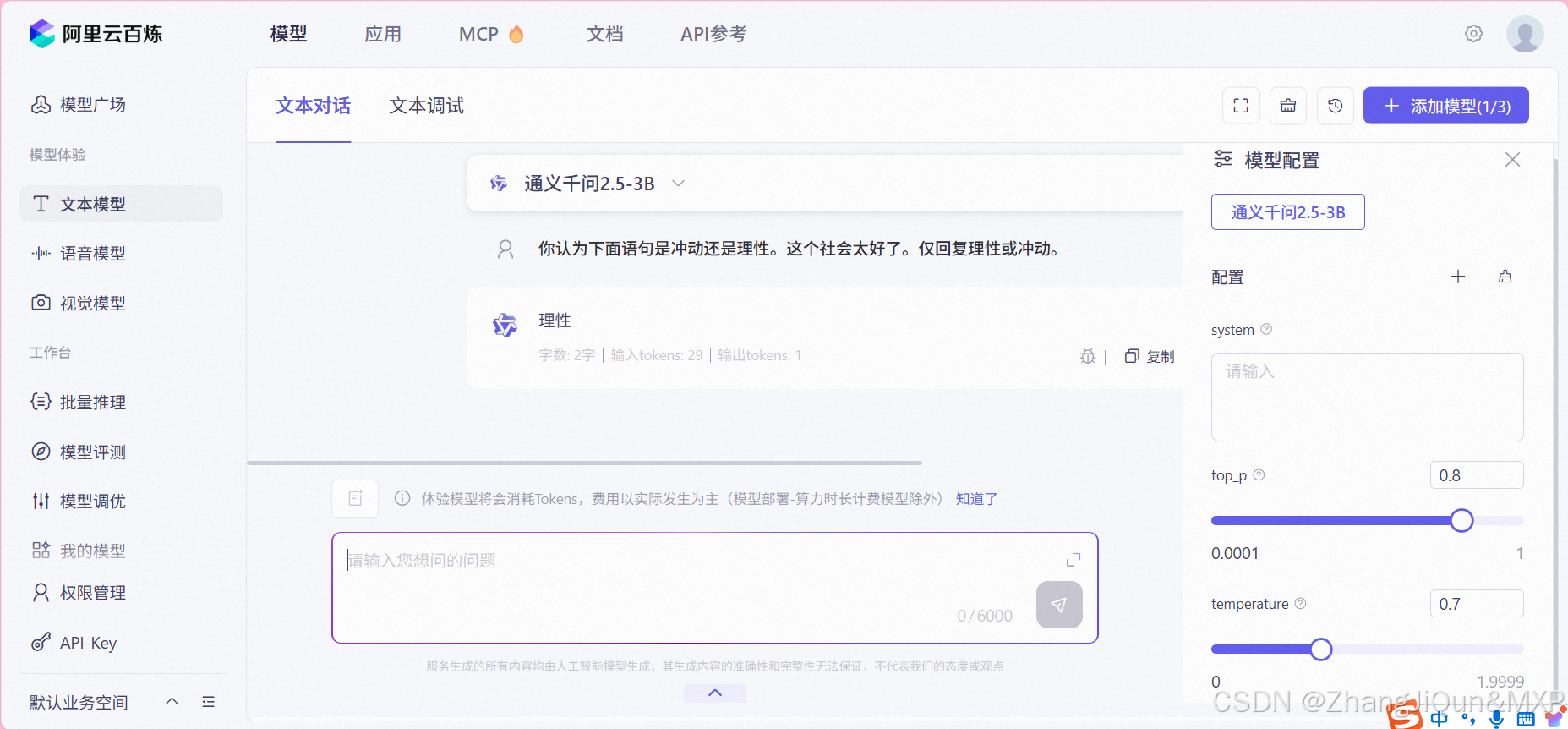Viewport: 1568px width, 729px height.
Task: Open 语音模型 in the sidebar
Action: [x=79, y=253]
